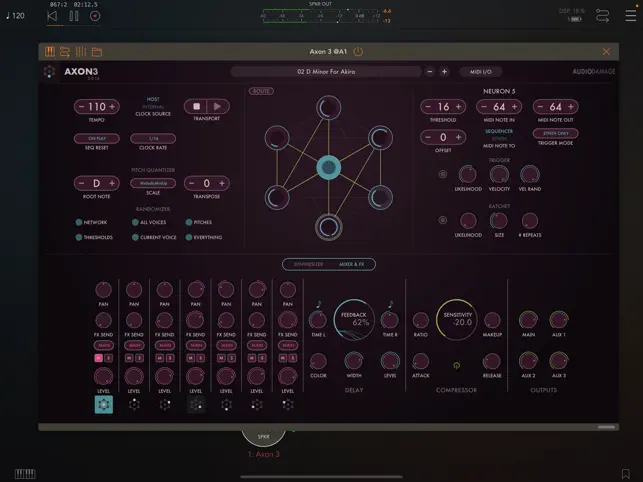Toggle the orange power bypass icon beside Axon 3 @A1
This screenshot has height=482, width=643.
[x=358, y=52]
